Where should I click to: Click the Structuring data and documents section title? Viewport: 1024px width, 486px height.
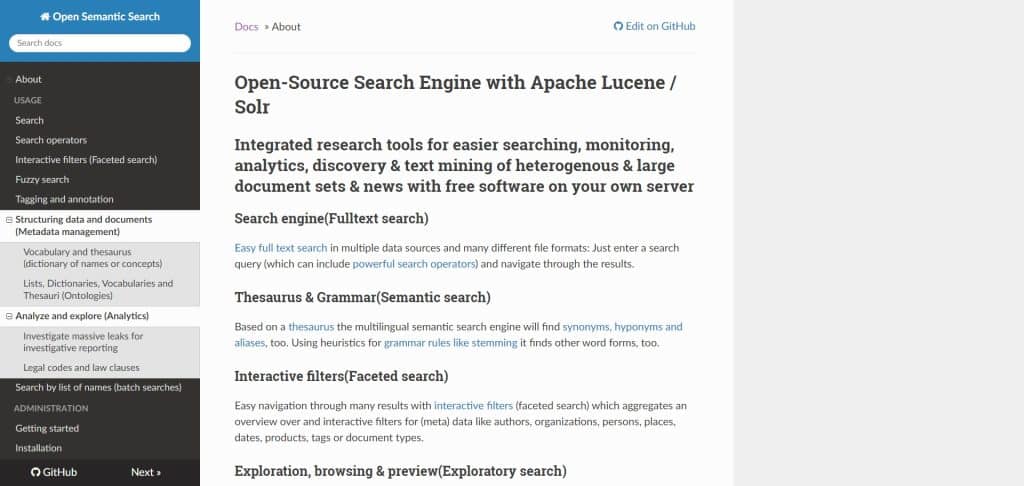(84, 226)
